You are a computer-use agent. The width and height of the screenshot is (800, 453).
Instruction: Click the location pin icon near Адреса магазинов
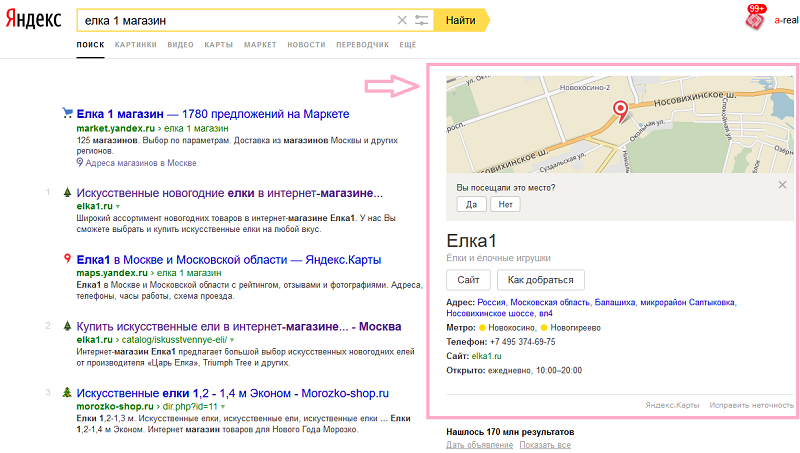(80, 163)
